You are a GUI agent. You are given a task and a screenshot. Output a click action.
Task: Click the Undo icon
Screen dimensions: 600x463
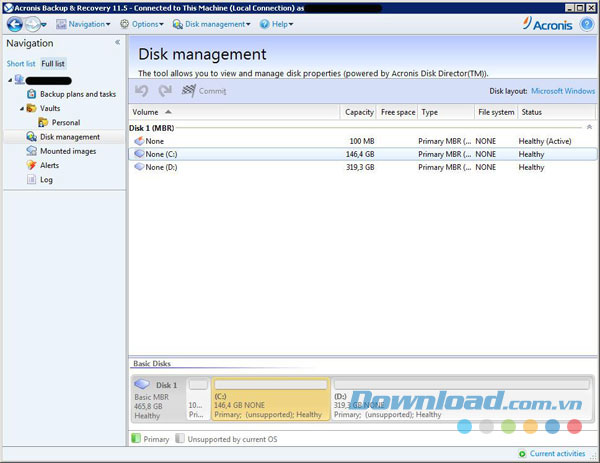[142, 91]
